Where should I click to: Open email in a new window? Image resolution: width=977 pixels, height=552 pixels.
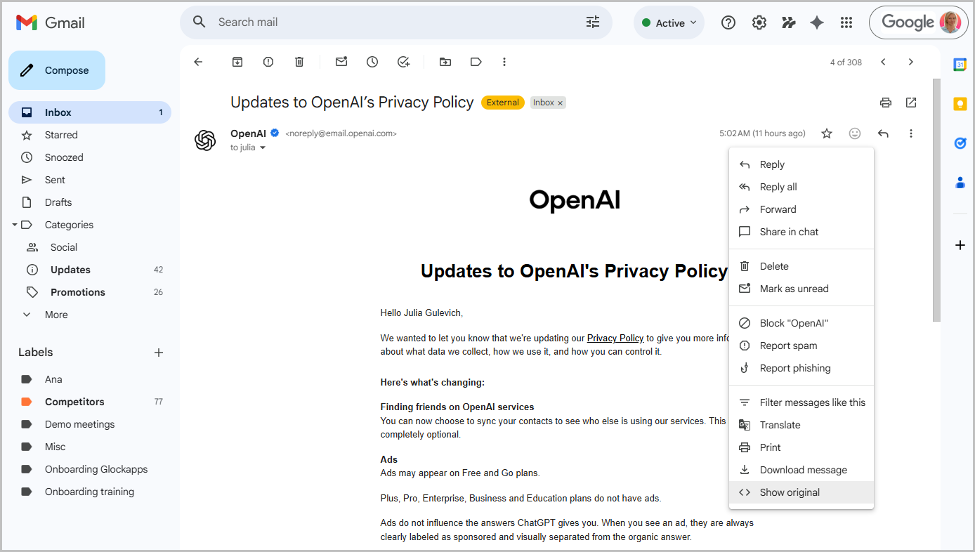pyautogui.click(x=911, y=102)
